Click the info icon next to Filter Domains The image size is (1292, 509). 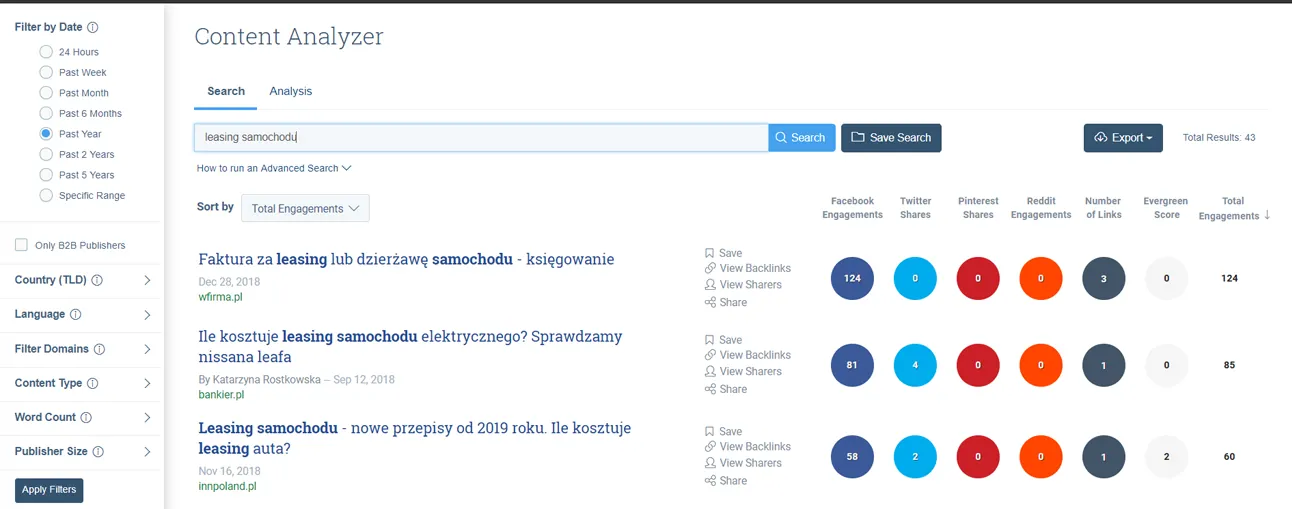point(99,349)
